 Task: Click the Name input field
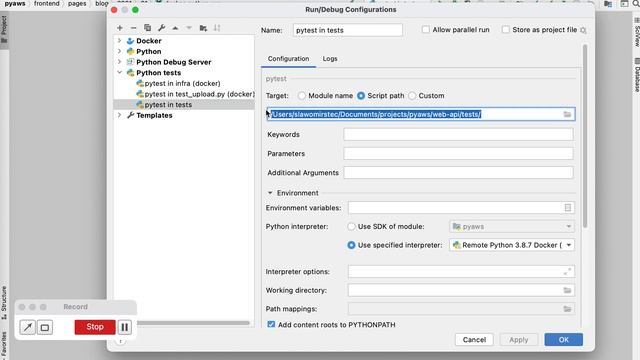pyautogui.click(x=348, y=30)
